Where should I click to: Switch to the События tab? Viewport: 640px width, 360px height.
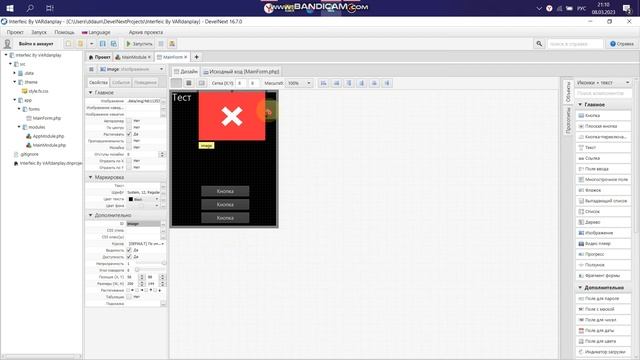coord(120,82)
